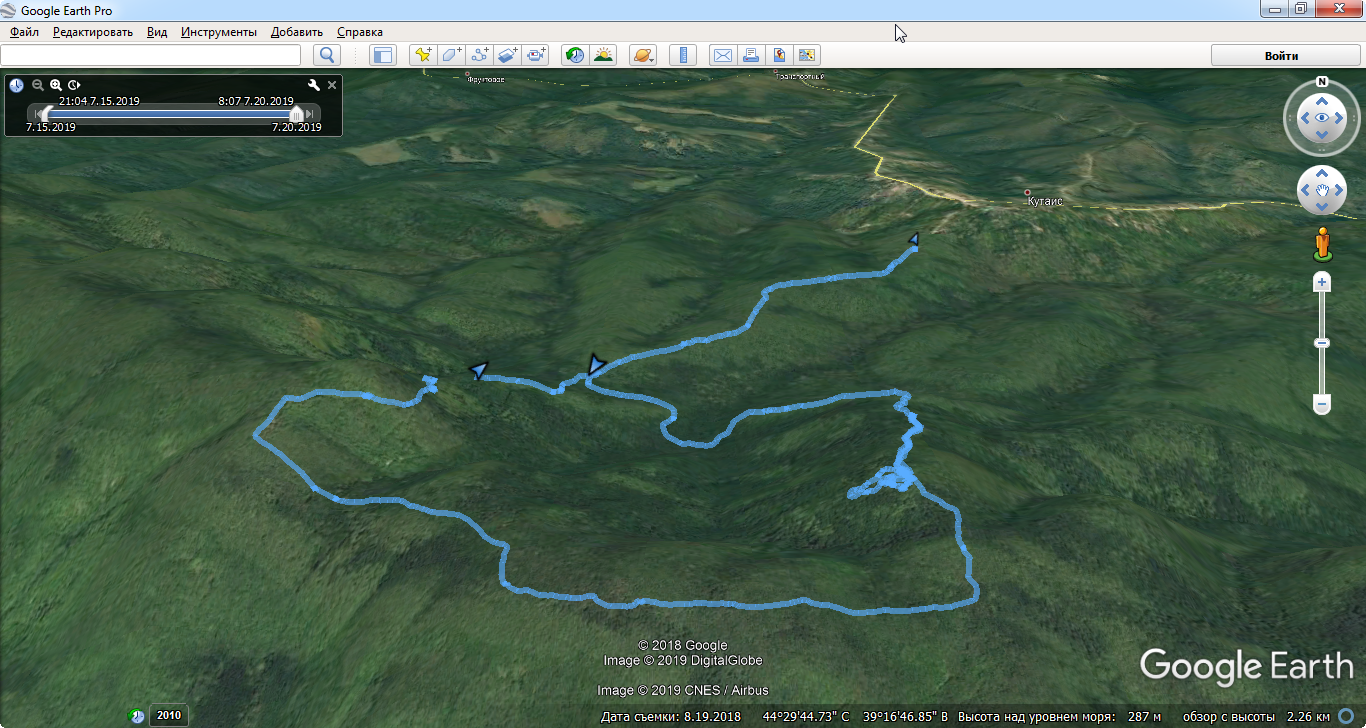This screenshot has height=728, width=1366.
Task: Open the planet switcher dropdown
Action: pos(643,55)
